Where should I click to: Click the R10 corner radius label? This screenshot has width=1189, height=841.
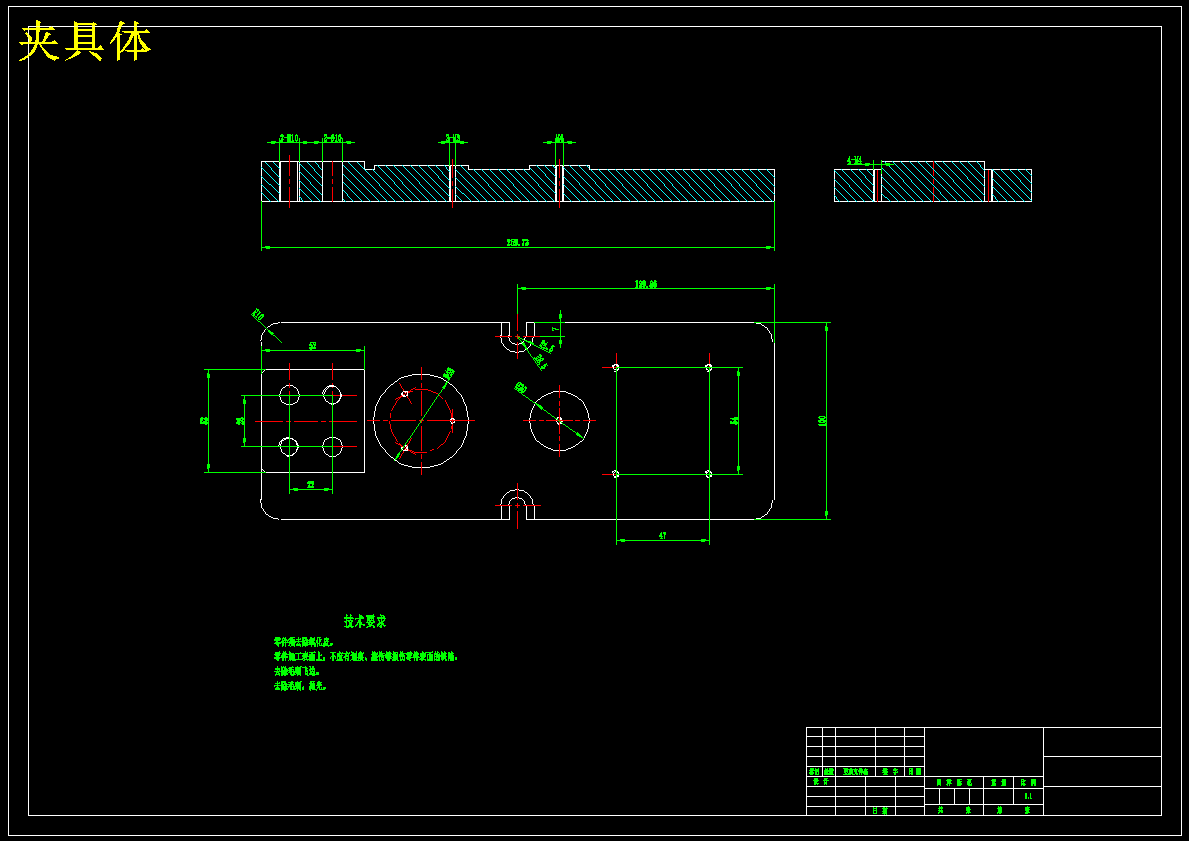click(258, 313)
